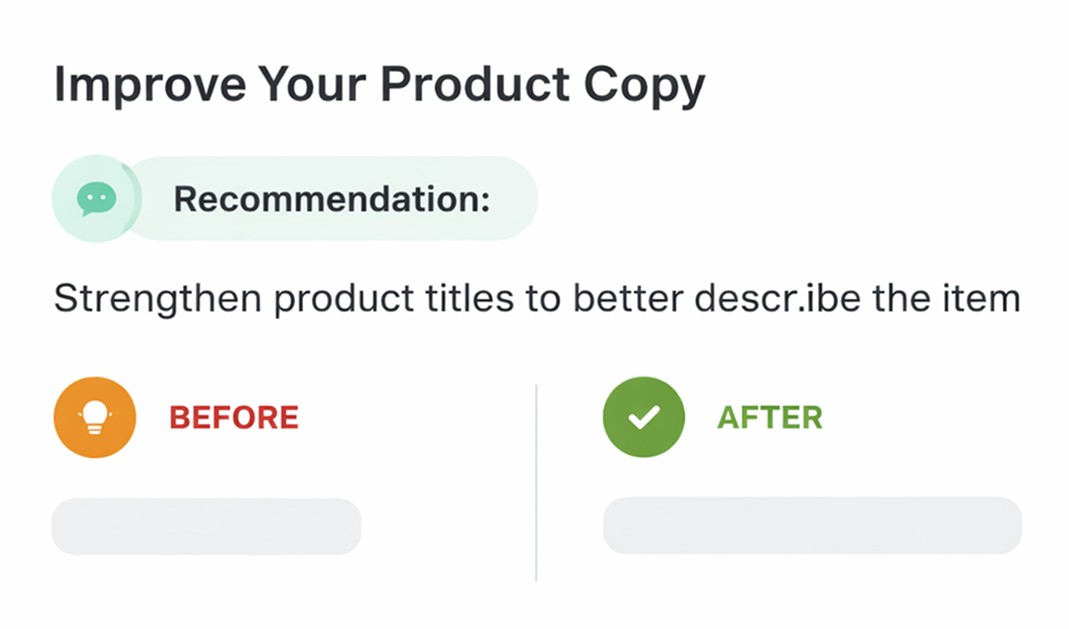Click the green chat bubble icon
1069x629 pixels.
96,199
